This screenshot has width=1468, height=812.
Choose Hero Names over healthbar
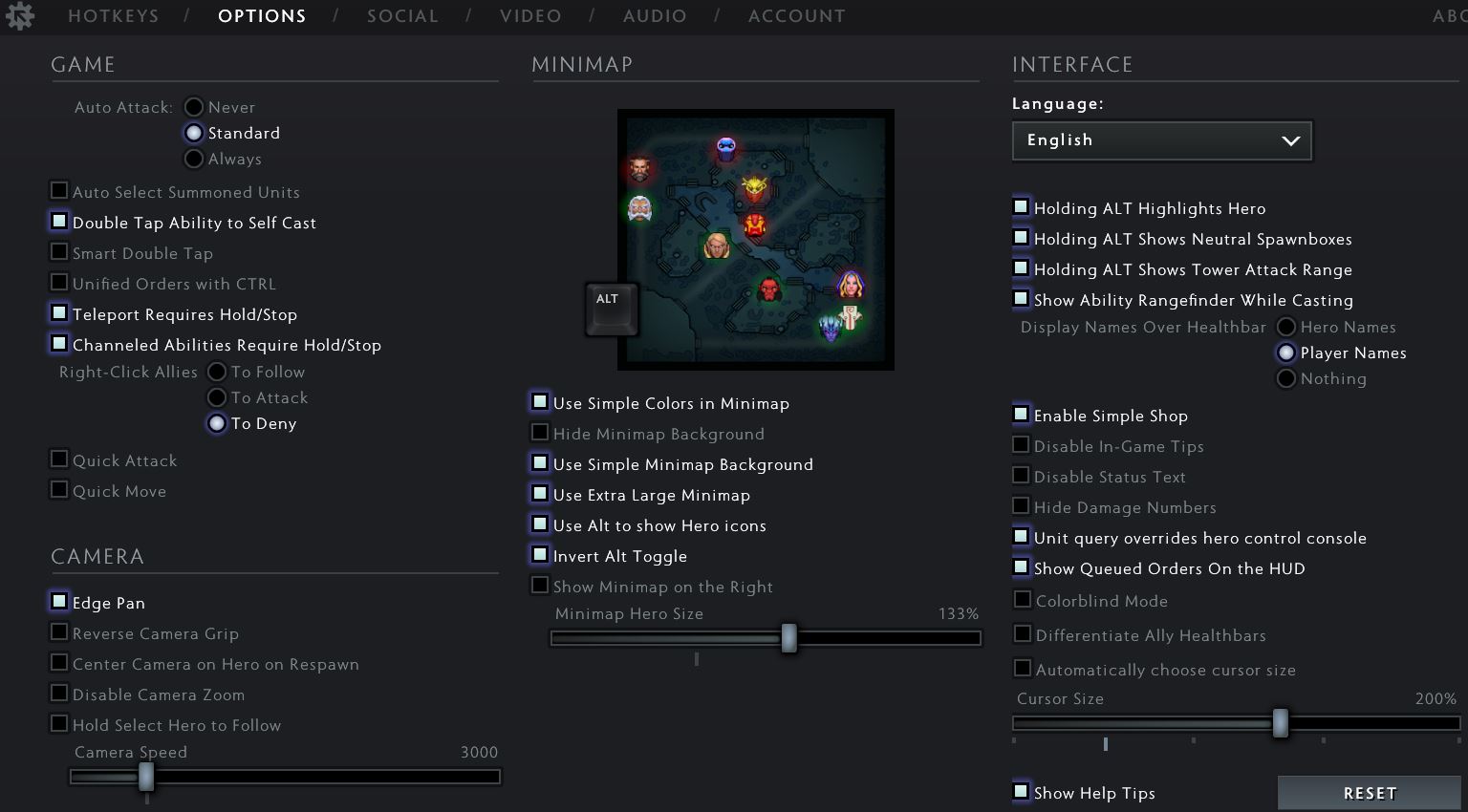coord(1286,327)
